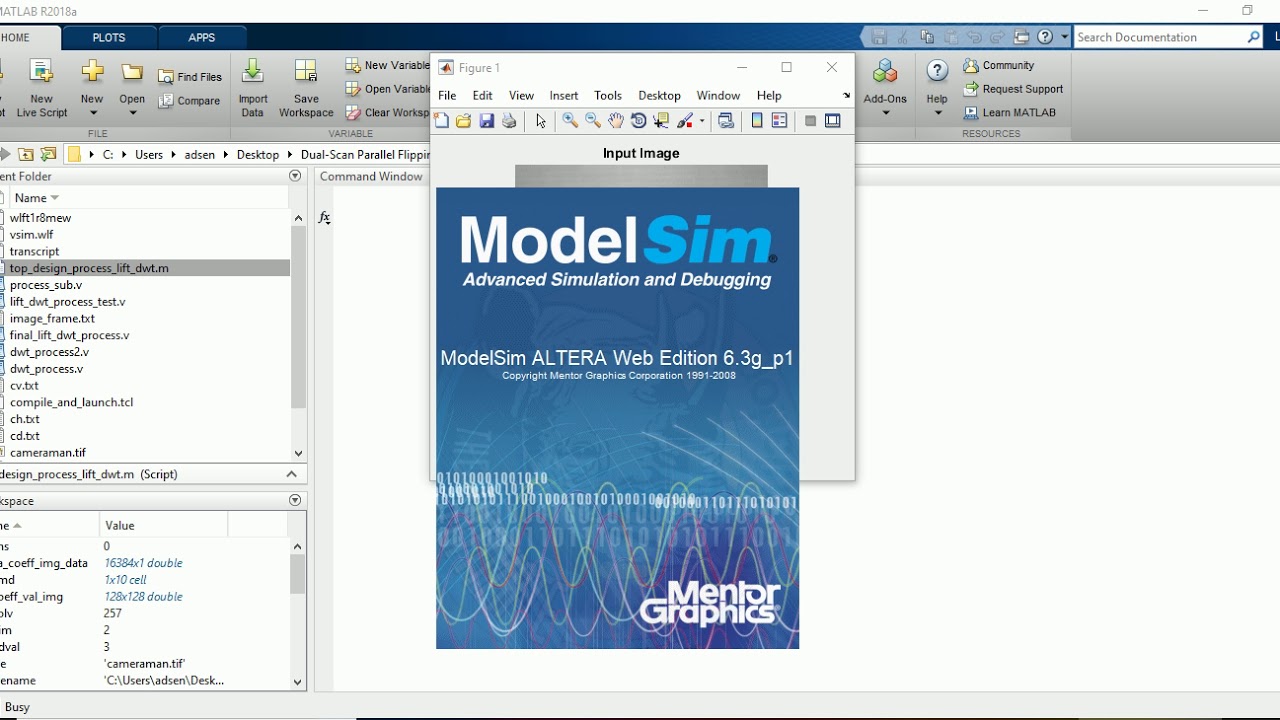Activate the Zoom Out tool in Figure 1
1280x720 pixels.
coord(593,121)
